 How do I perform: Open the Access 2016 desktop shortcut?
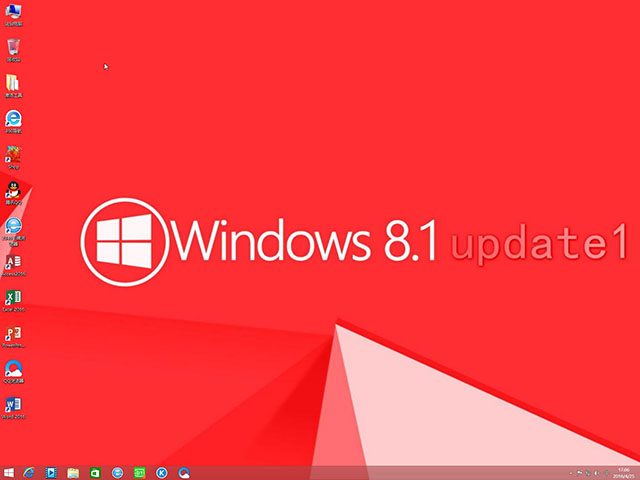(14, 262)
